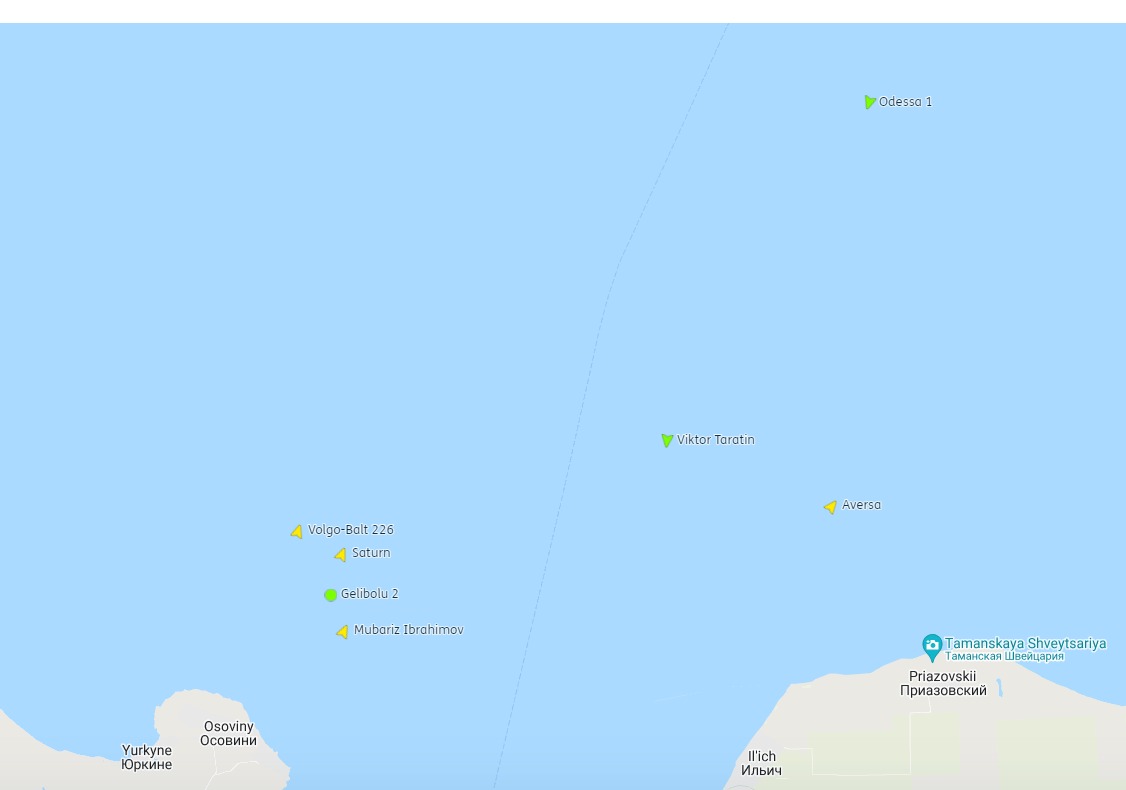Click the Volgo-Balt 226 text label
This screenshot has height=790, width=1126.
click(x=350, y=530)
